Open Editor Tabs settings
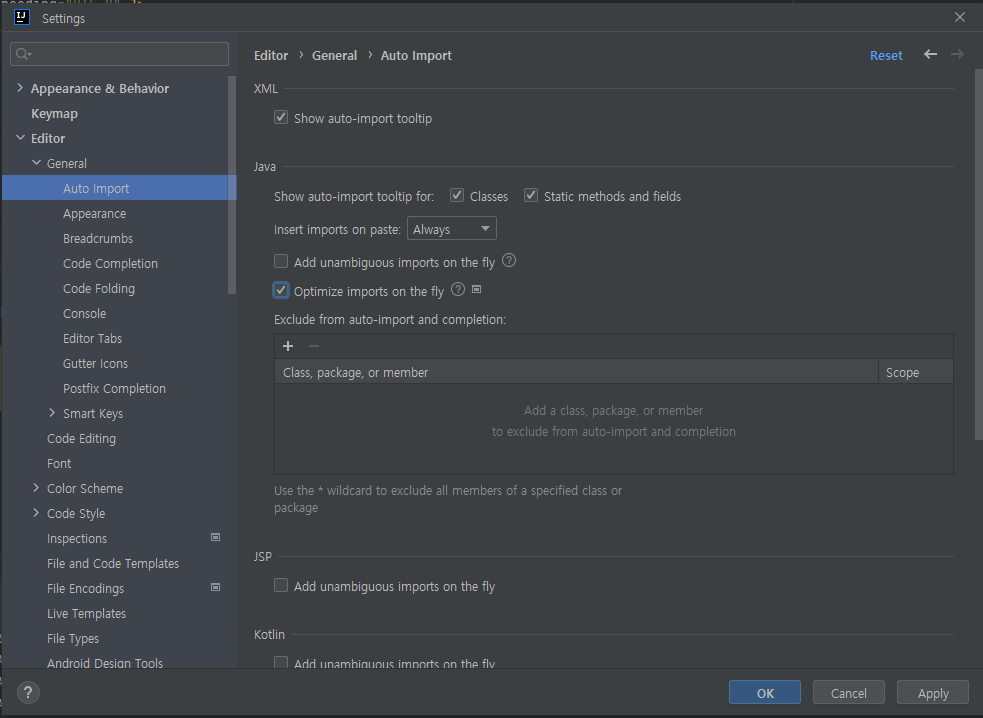983x718 pixels. tap(93, 339)
